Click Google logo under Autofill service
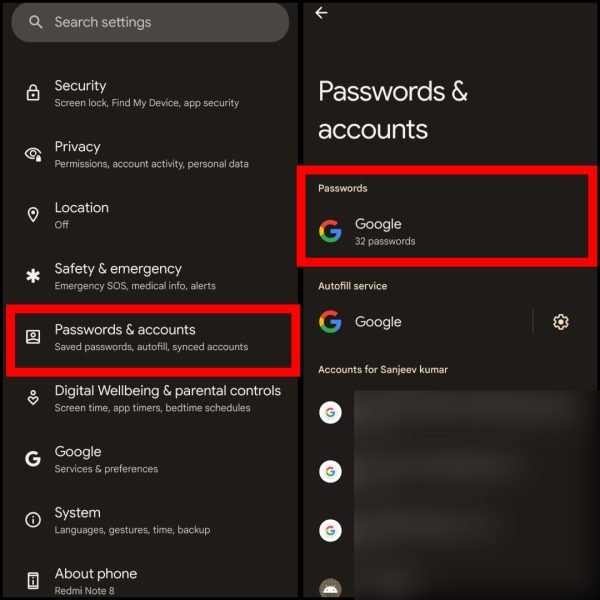 pyautogui.click(x=330, y=321)
